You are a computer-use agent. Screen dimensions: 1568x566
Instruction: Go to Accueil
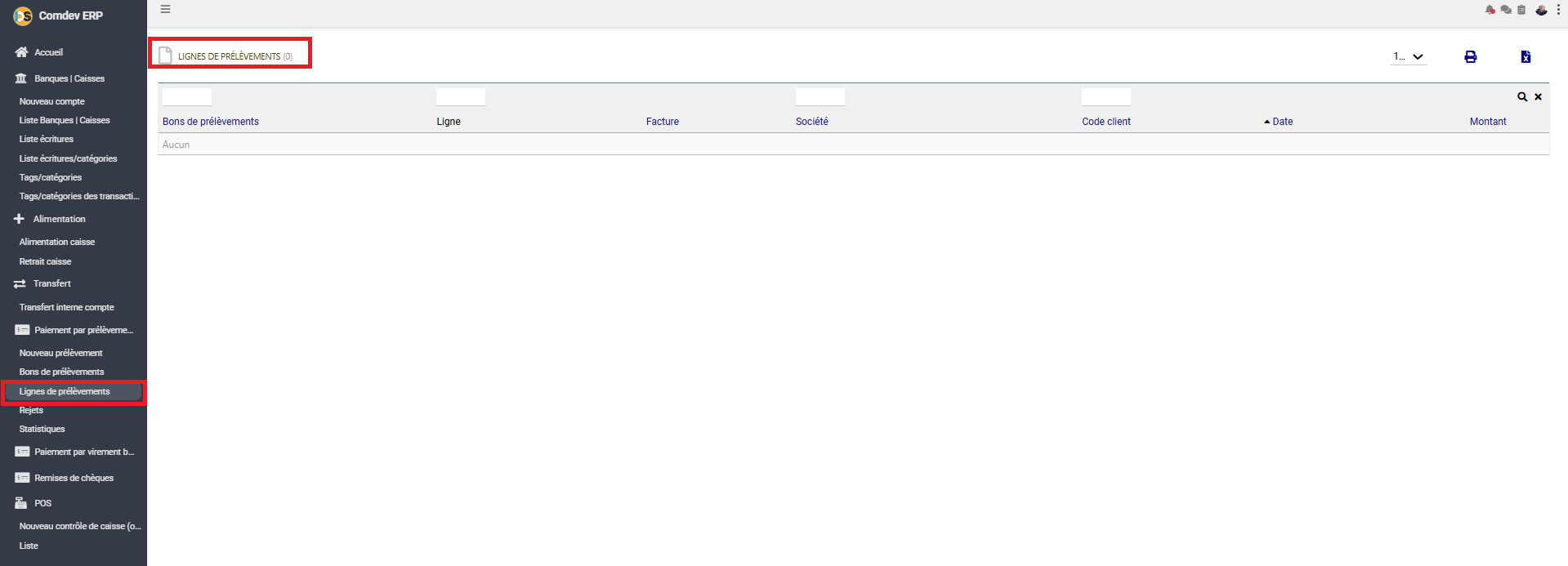pyautogui.click(x=48, y=52)
